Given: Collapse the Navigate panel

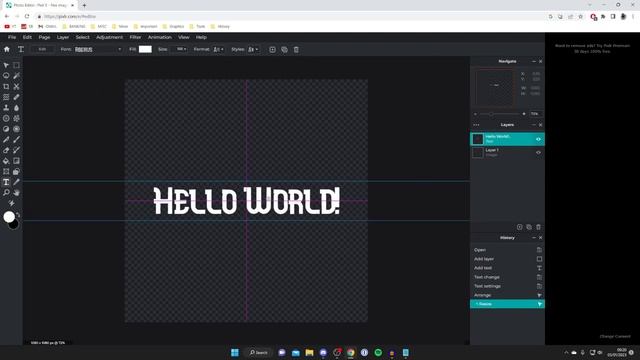Looking at the screenshot, I should tap(533, 61).
